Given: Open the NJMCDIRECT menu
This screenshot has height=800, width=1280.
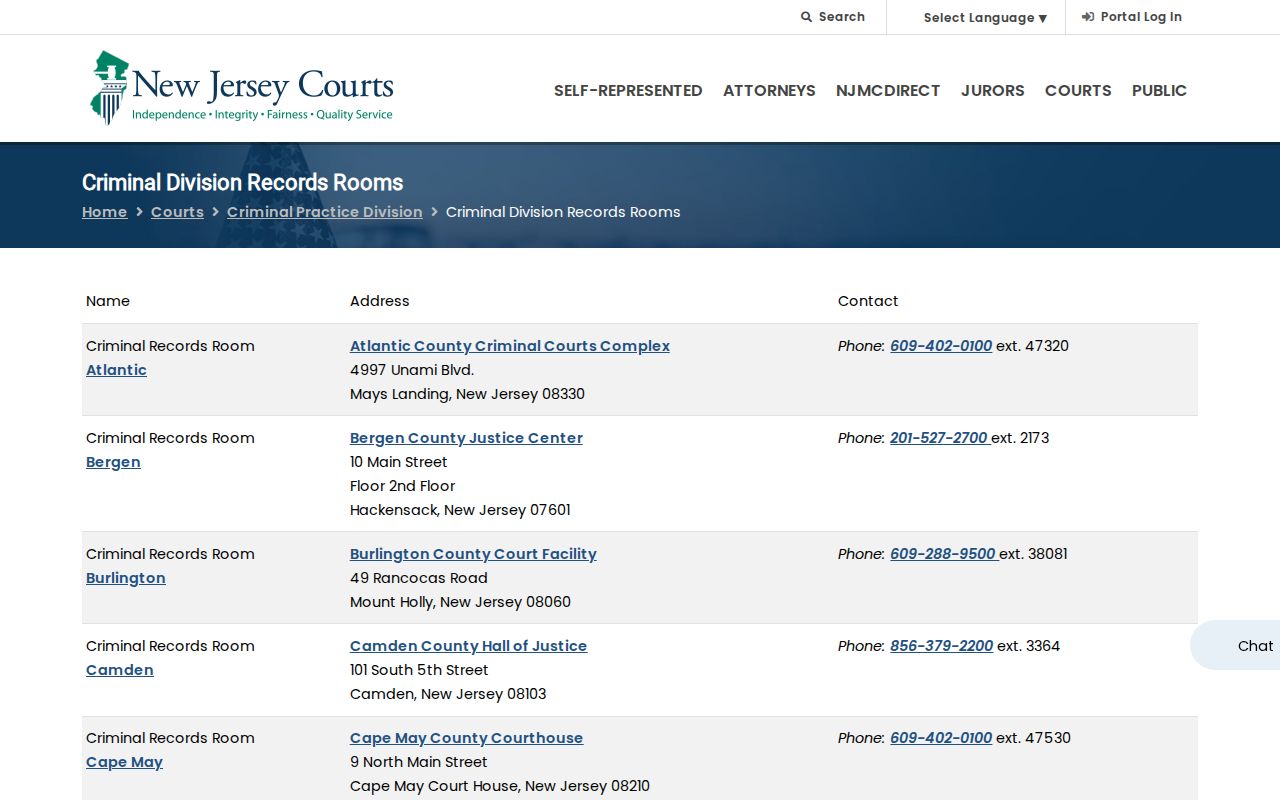Looking at the screenshot, I should pyautogui.click(x=888, y=90).
